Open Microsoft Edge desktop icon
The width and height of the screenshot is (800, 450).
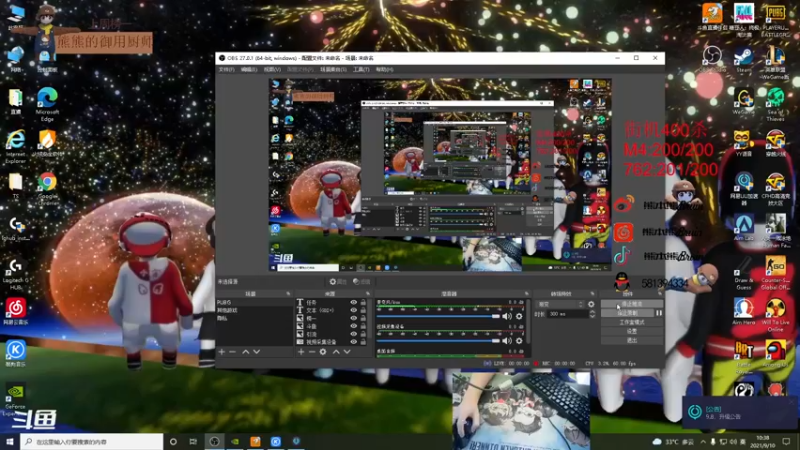(47, 104)
